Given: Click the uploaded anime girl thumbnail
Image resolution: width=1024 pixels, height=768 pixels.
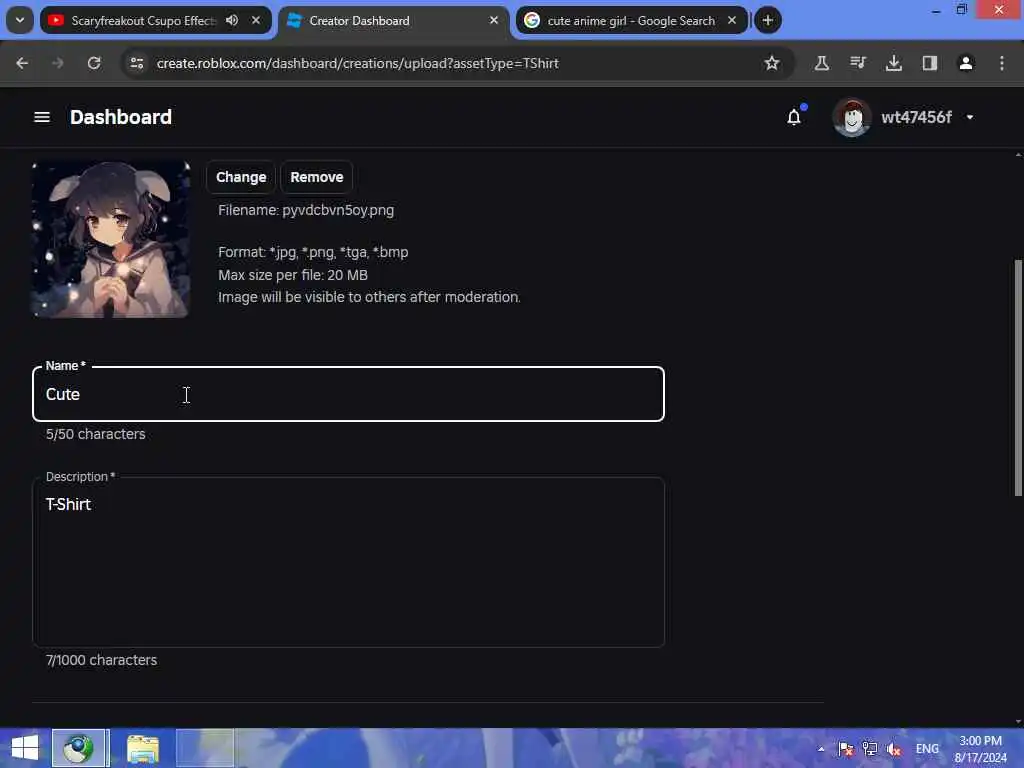Looking at the screenshot, I should tap(111, 240).
